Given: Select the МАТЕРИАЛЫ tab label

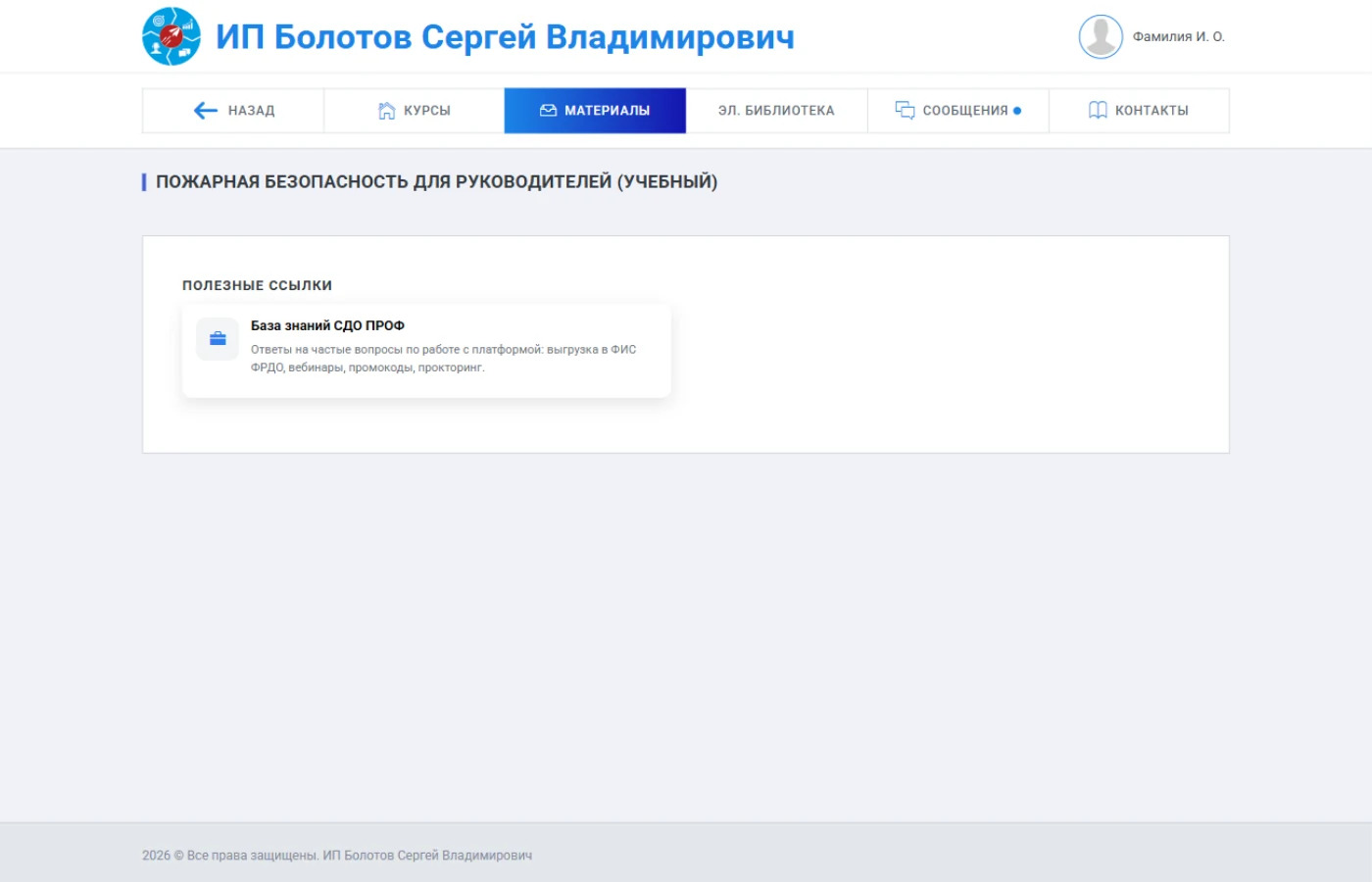Looking at the screenshot, I should pos(608,111).
